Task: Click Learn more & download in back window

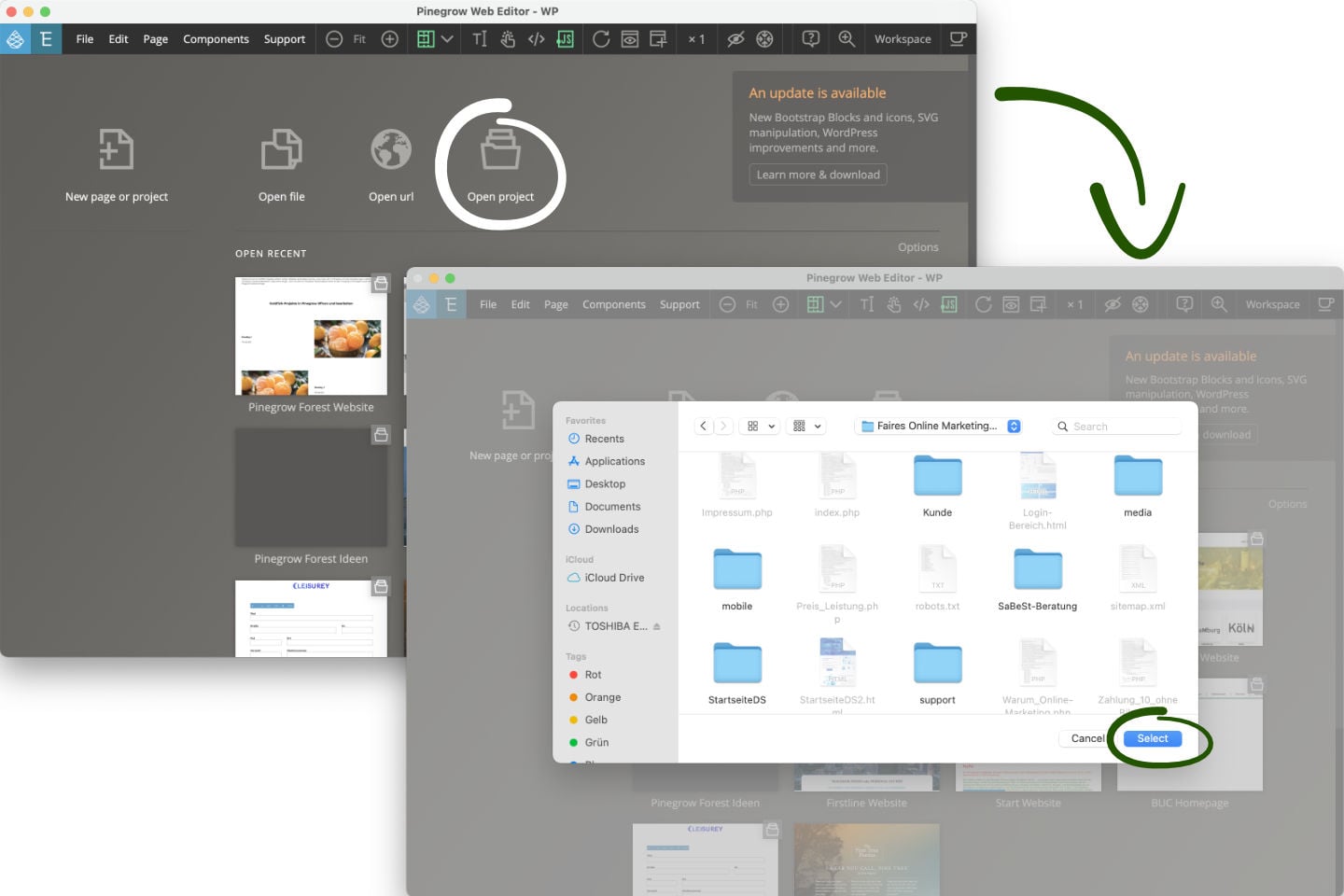Action: [x=818, y=175]
